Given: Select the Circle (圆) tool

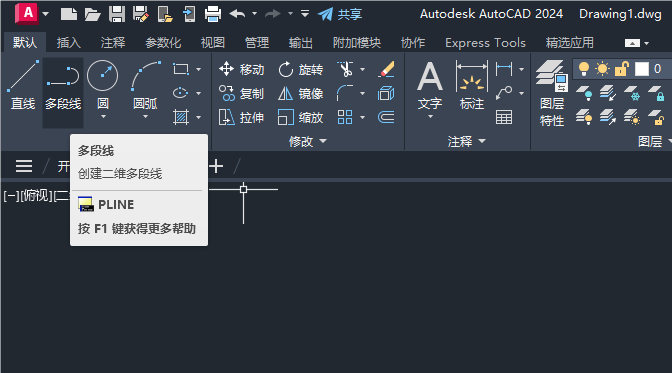Looking at the screenshot, I should pos(102,84).
